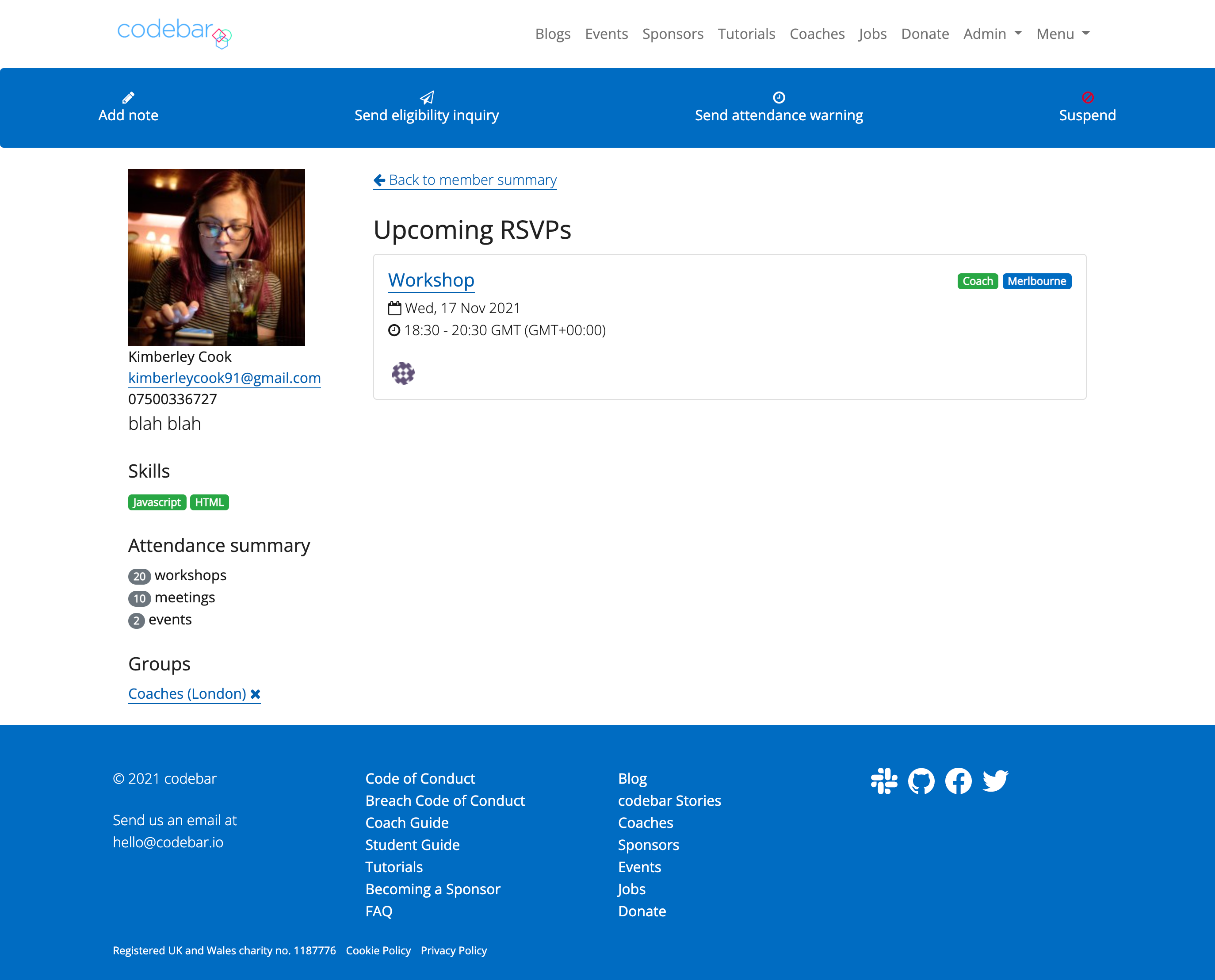Click the paper plane eligibility inquiry icon
The width and height of the screenshot is (1215, 980).
[427, 98]
